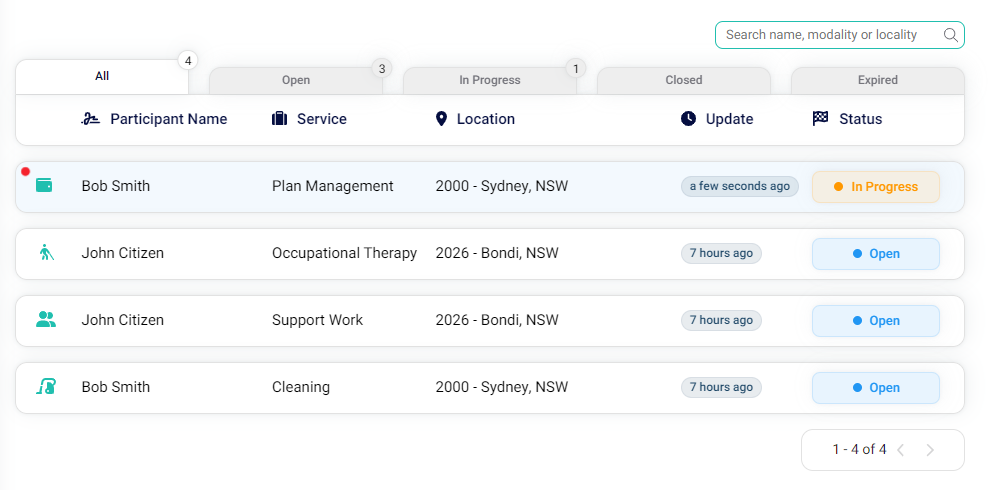Viewport: 1002px width, 490px height.
Task: Switch to the Expired tab
Action: (878, 80)
